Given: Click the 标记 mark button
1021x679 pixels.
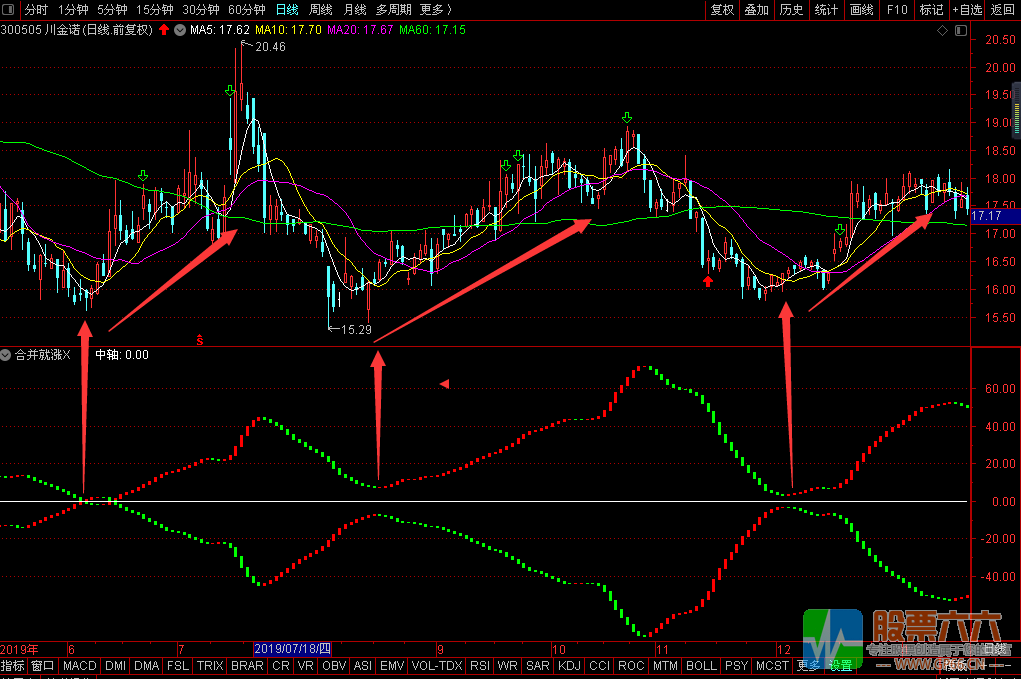Looking at the screenshot, I should tap(931, 10).
